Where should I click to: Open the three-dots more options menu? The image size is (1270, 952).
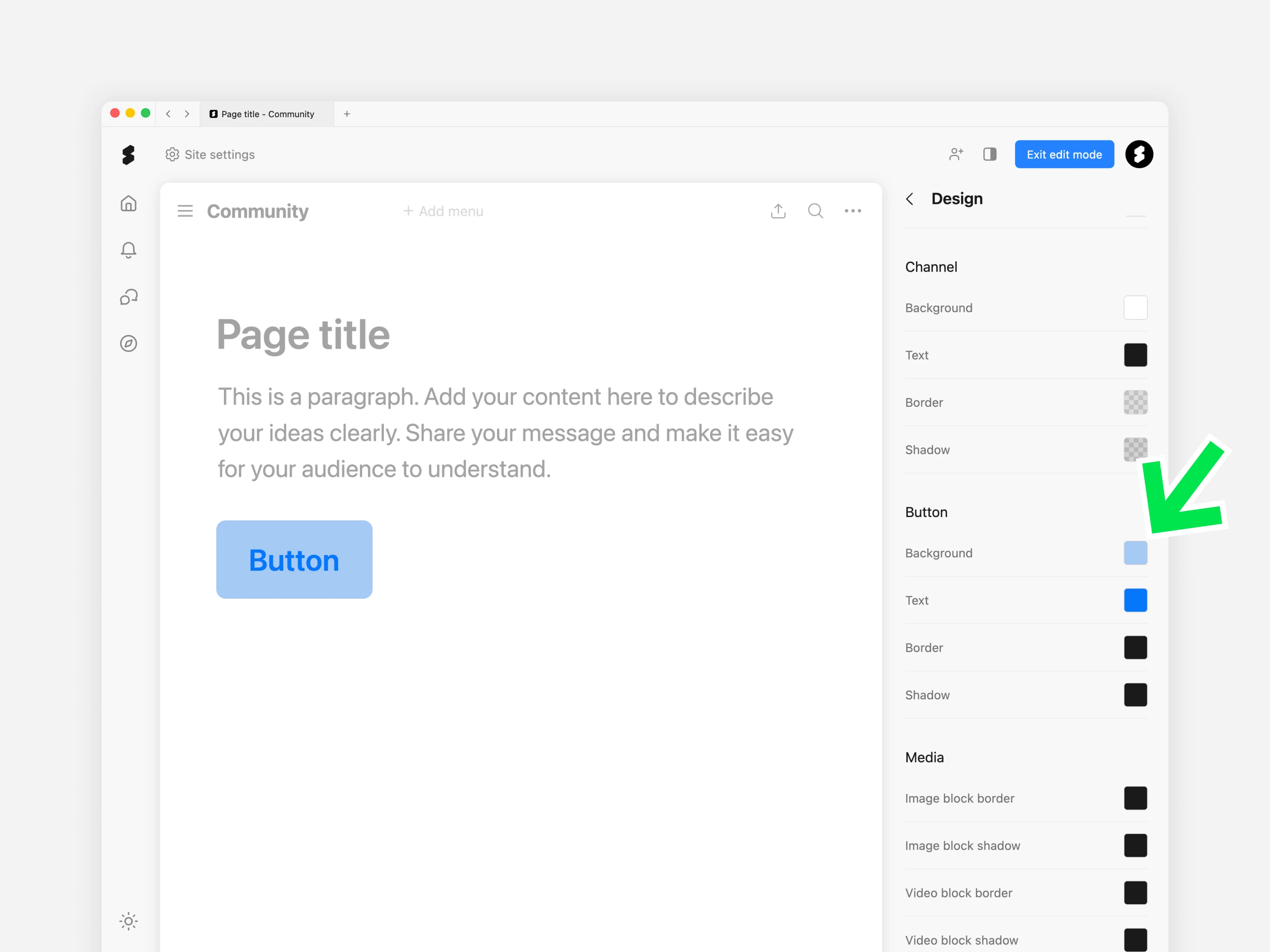(853, 211)
